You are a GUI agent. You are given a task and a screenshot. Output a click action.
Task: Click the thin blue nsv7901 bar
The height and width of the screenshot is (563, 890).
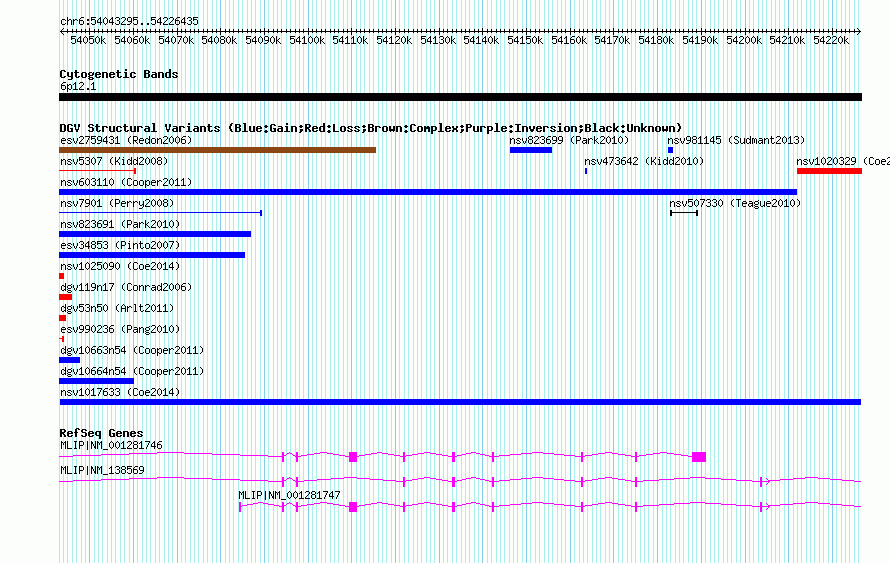(x=161, y=213)
